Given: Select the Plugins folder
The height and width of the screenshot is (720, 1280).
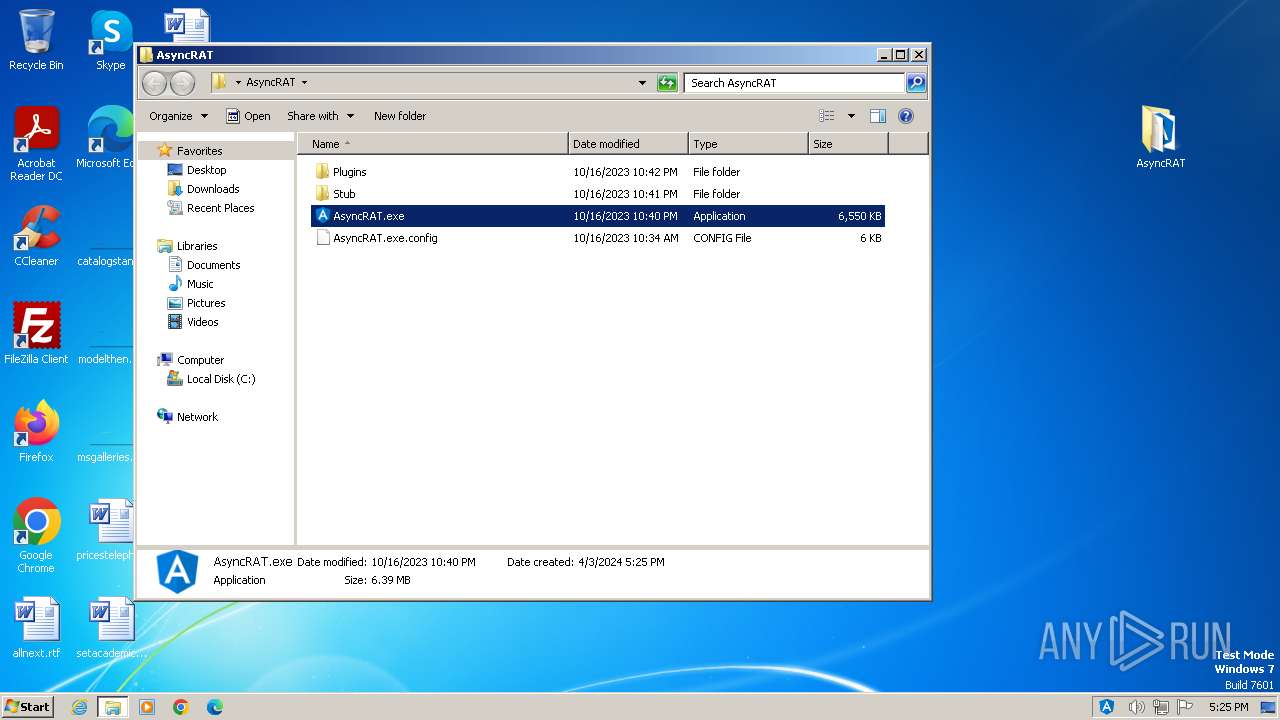Looking at the screenshot, I should point(598,172).
